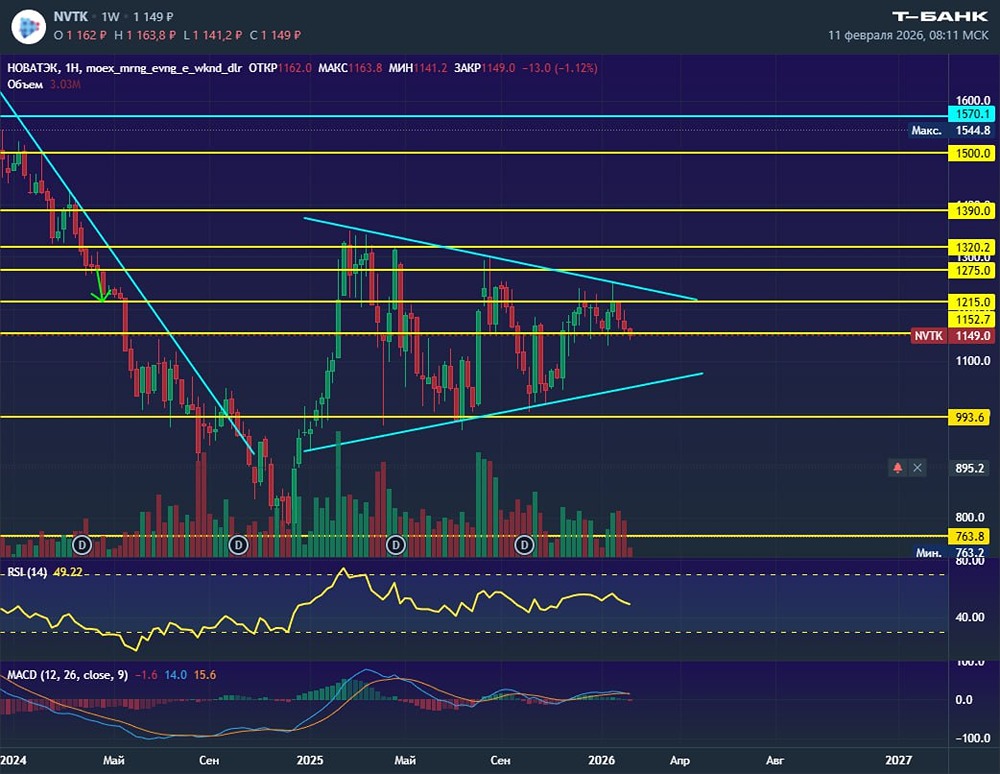Click the red alert bell icon
The image size is (1000, 774).
897,468
